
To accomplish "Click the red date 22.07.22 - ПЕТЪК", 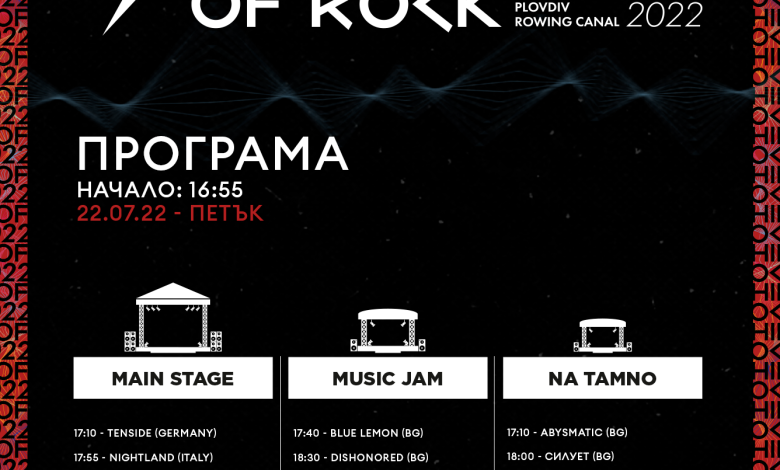I will tap(170, 213).
